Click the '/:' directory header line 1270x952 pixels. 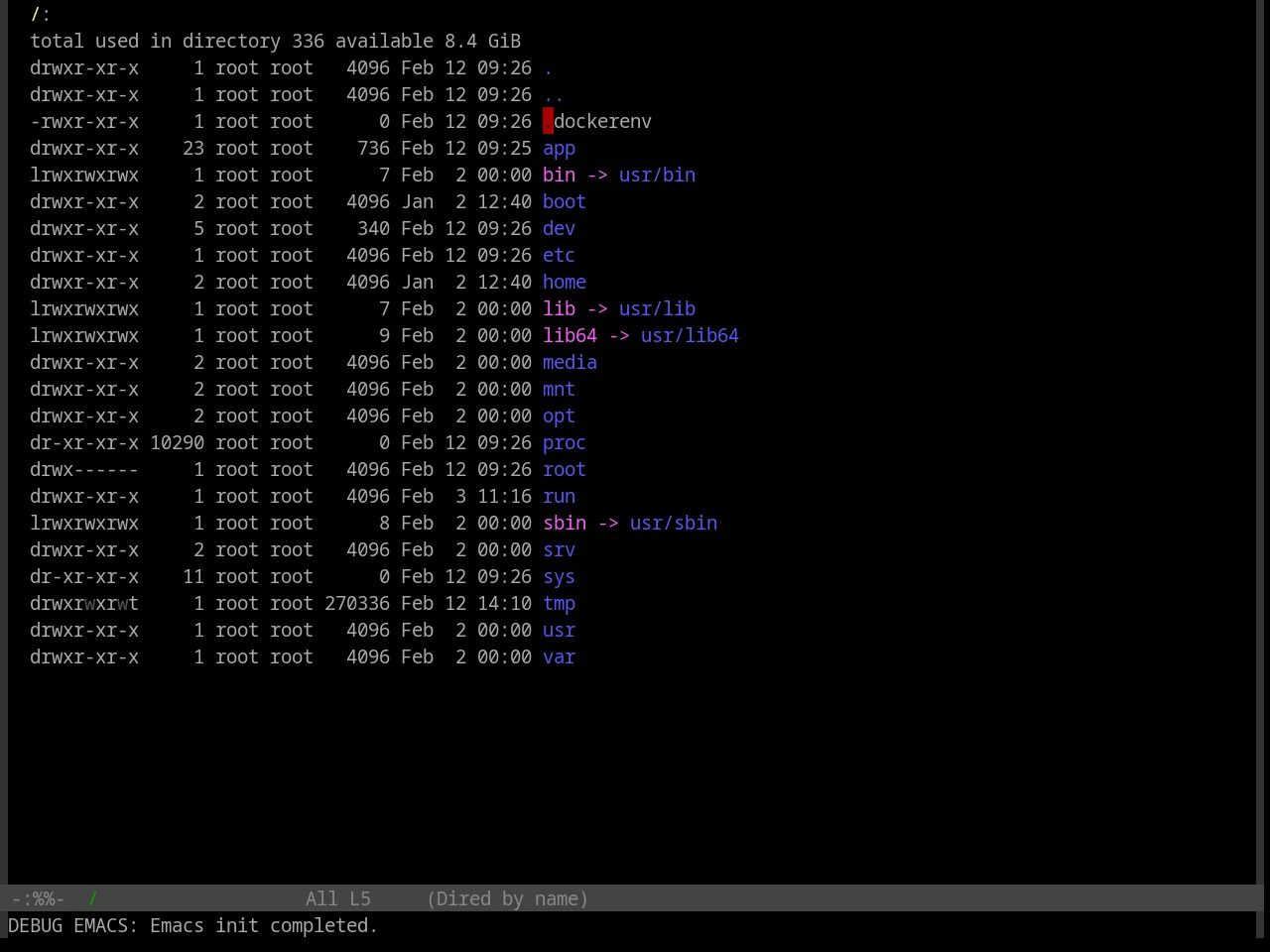pyautogui.click(x=41, y=14)
